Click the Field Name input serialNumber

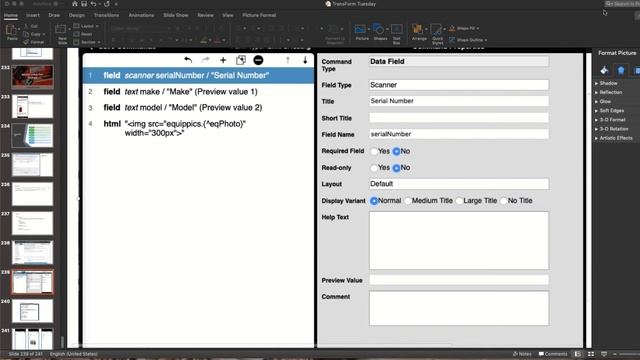(x=459, y=134)
